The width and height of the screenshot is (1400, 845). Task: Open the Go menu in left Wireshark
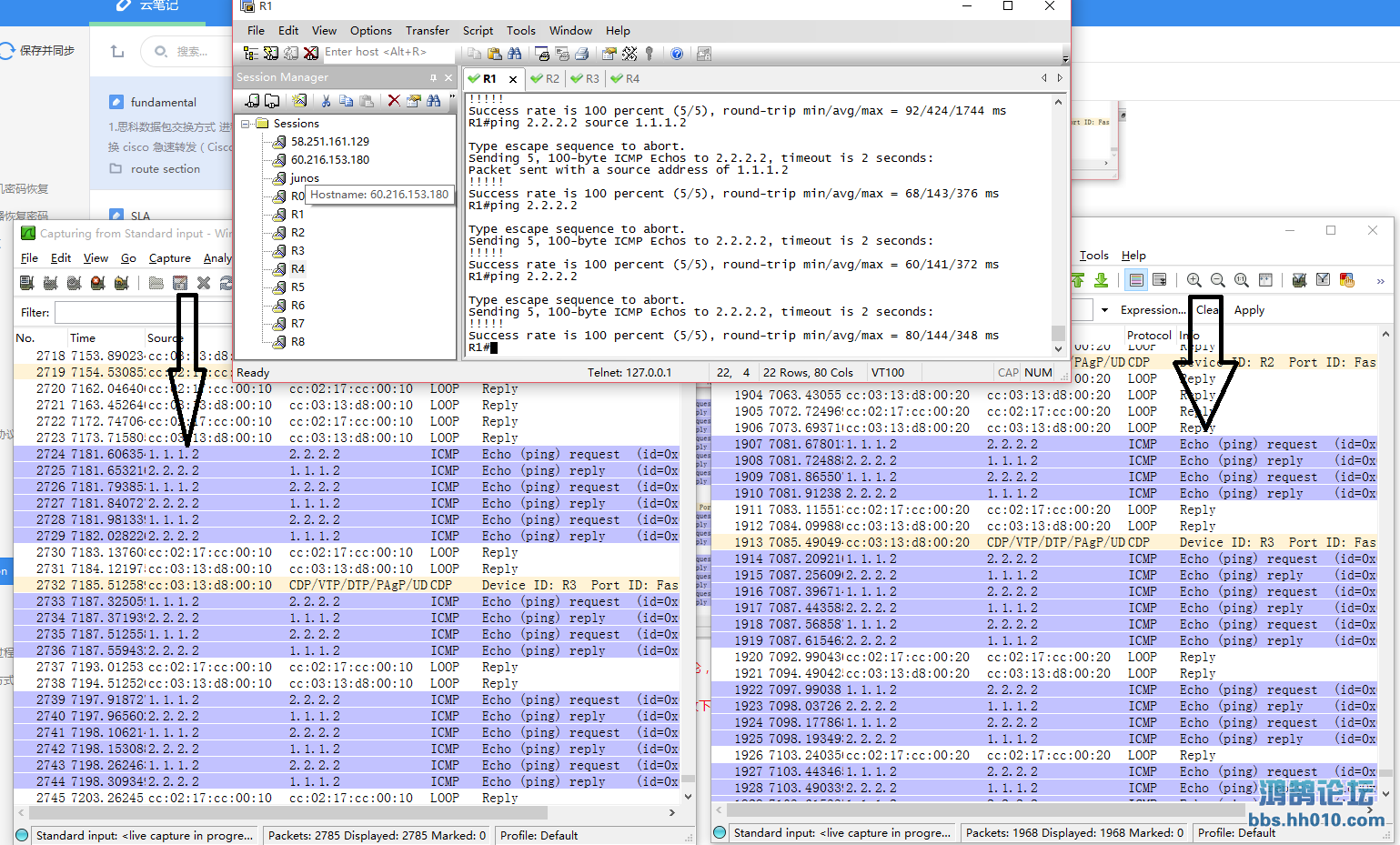pos(128,258)
